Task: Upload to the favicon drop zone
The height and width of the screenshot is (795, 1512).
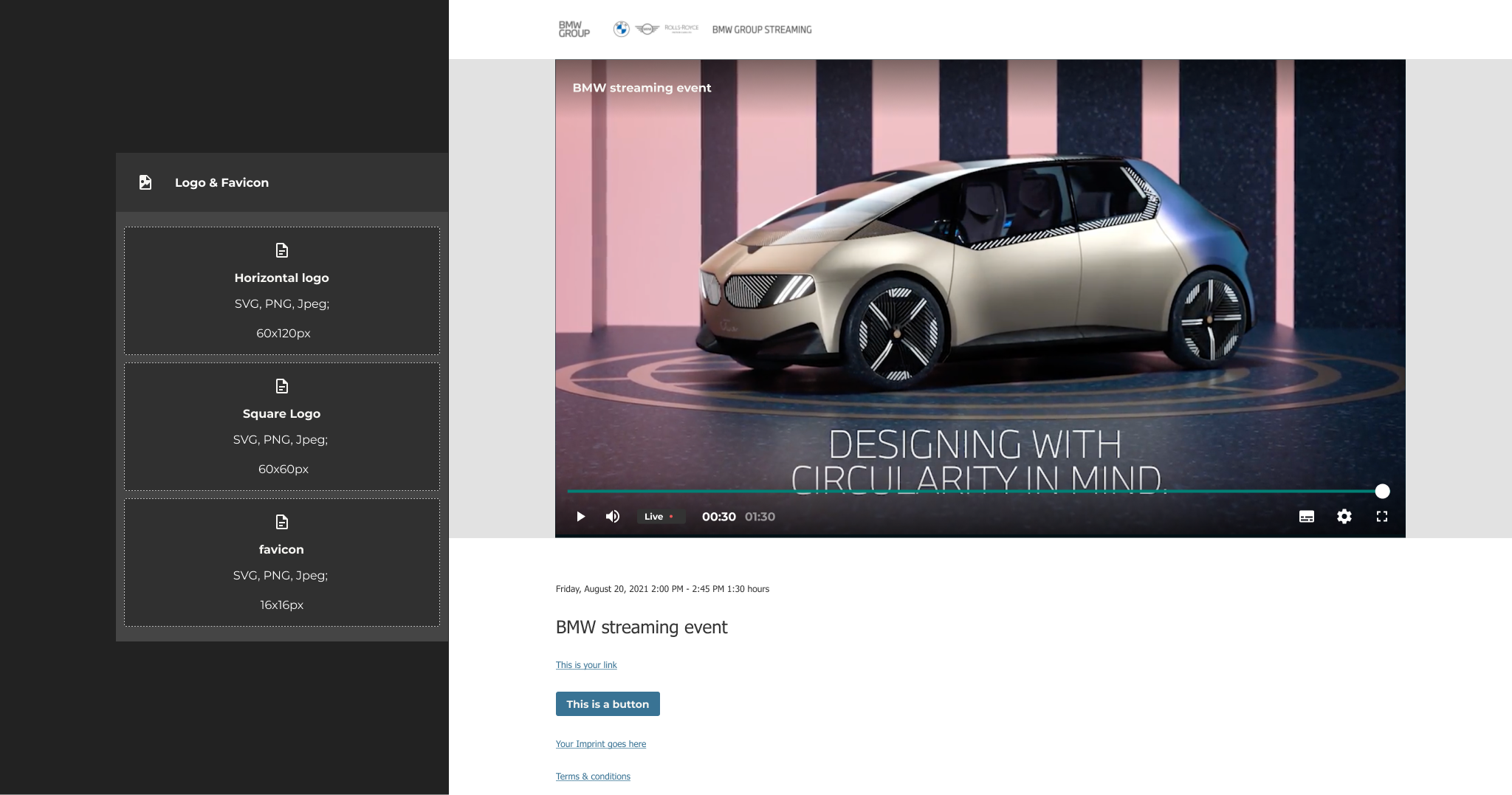Action: [x=282, y=562]
